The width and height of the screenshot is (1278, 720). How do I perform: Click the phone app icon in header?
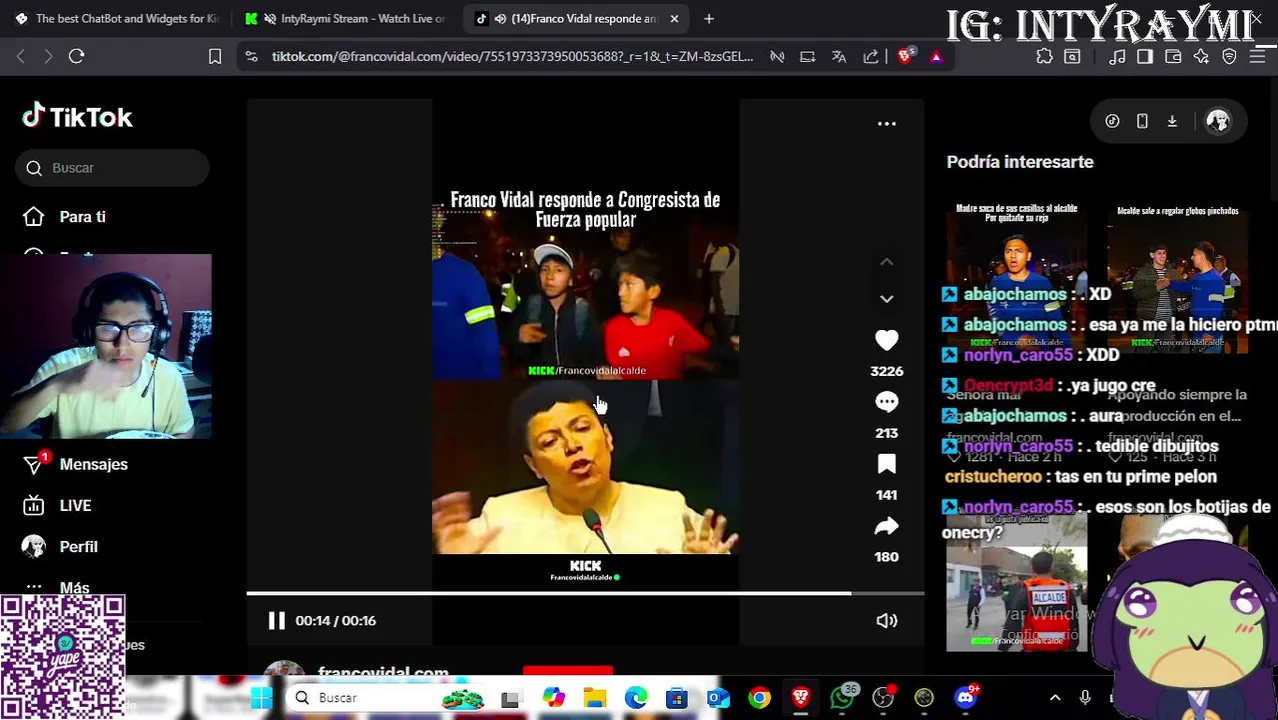tap(1142, 121)
